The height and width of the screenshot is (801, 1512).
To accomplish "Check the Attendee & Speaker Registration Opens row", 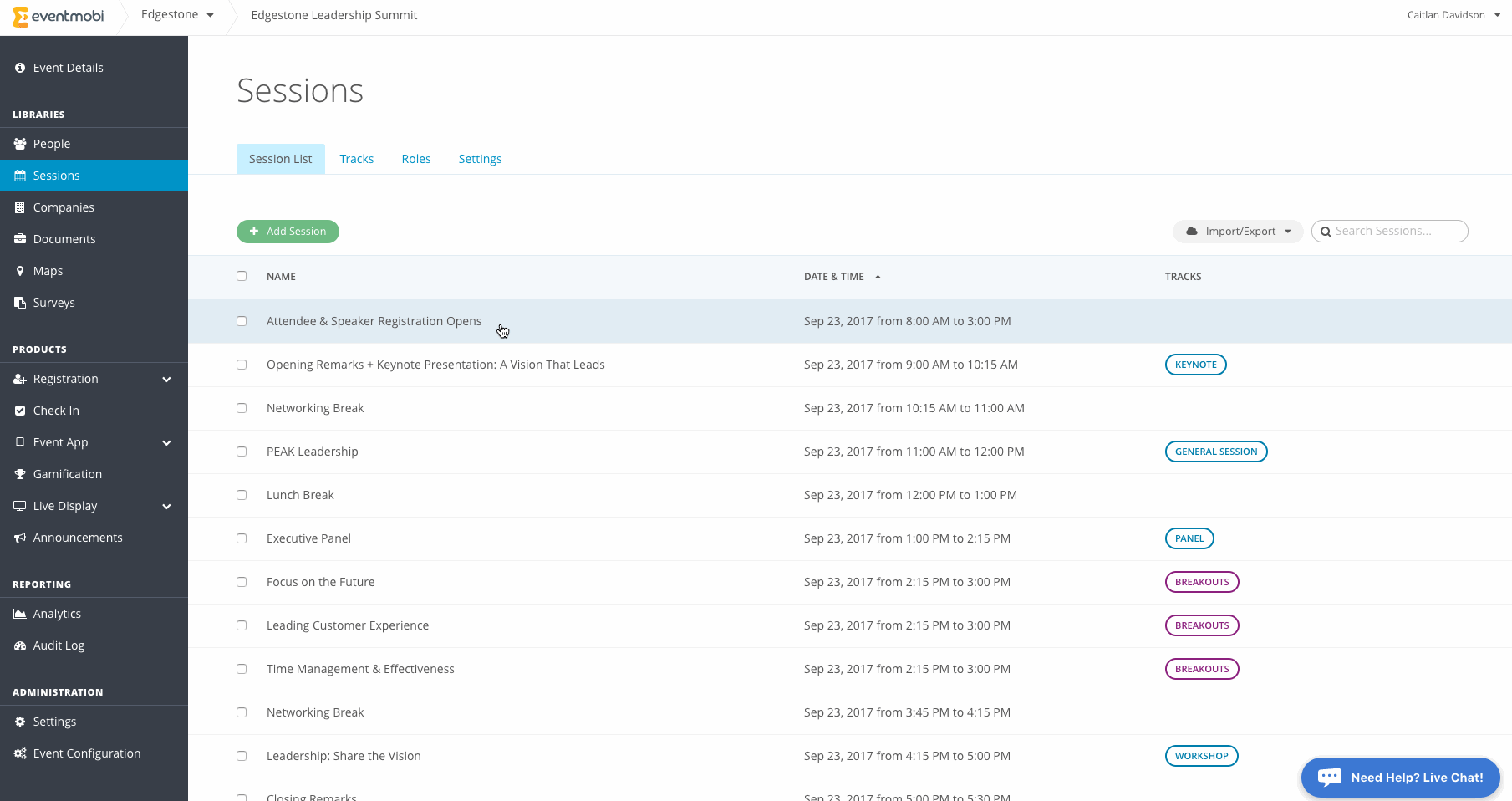I will pyautogui.click(x=242, y=321).
